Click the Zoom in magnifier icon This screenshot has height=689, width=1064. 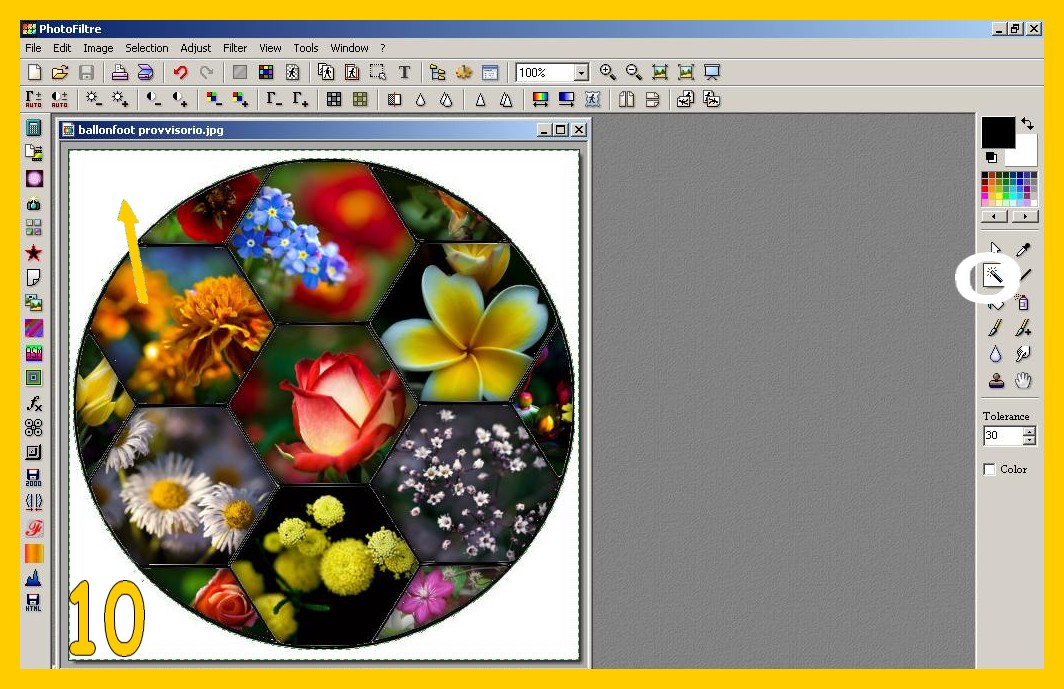607,72
